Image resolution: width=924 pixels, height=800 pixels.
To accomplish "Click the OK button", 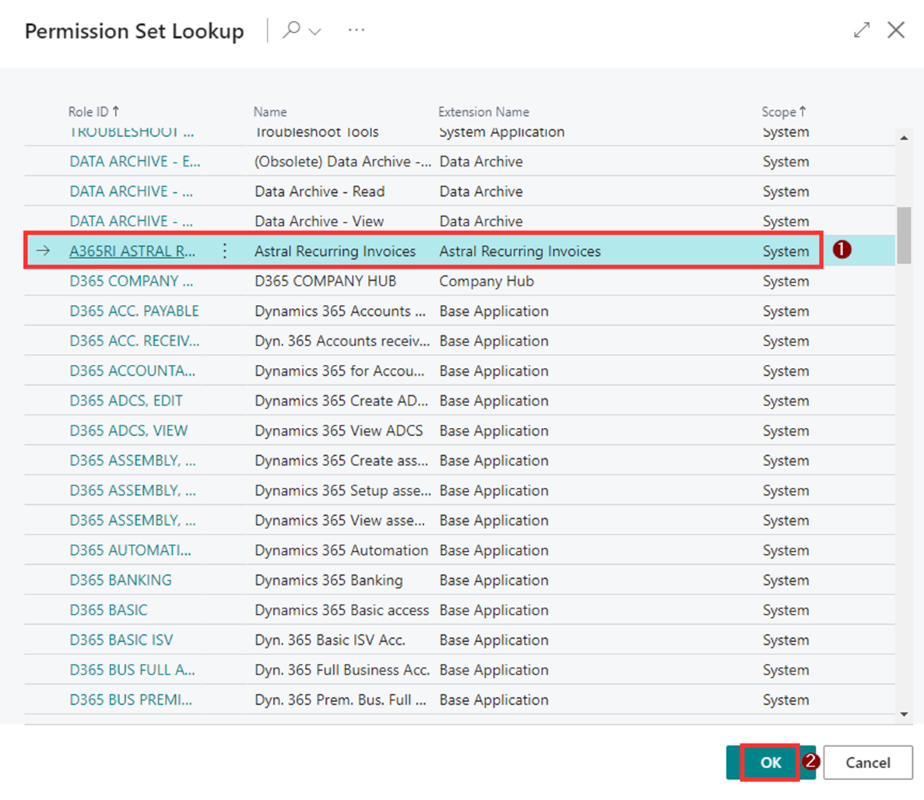I will point(769,762).
